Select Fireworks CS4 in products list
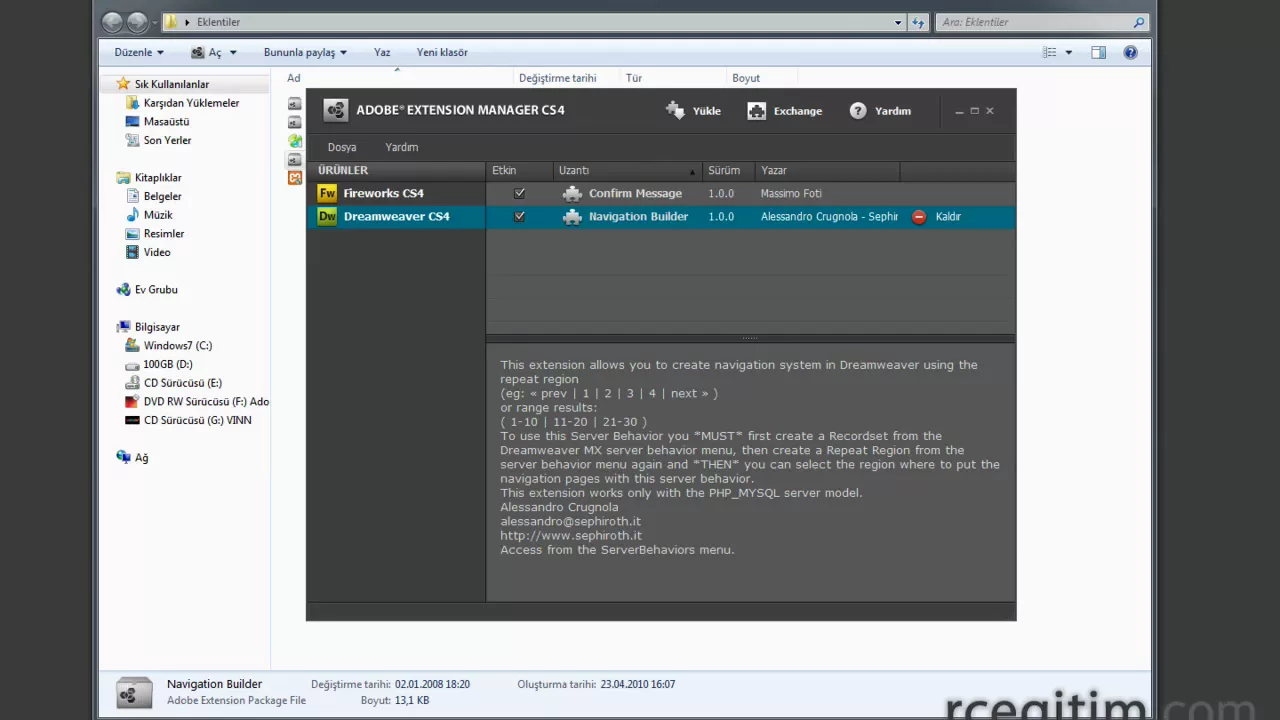This screenshot has height=720, width=1280. tap(397, 193)
